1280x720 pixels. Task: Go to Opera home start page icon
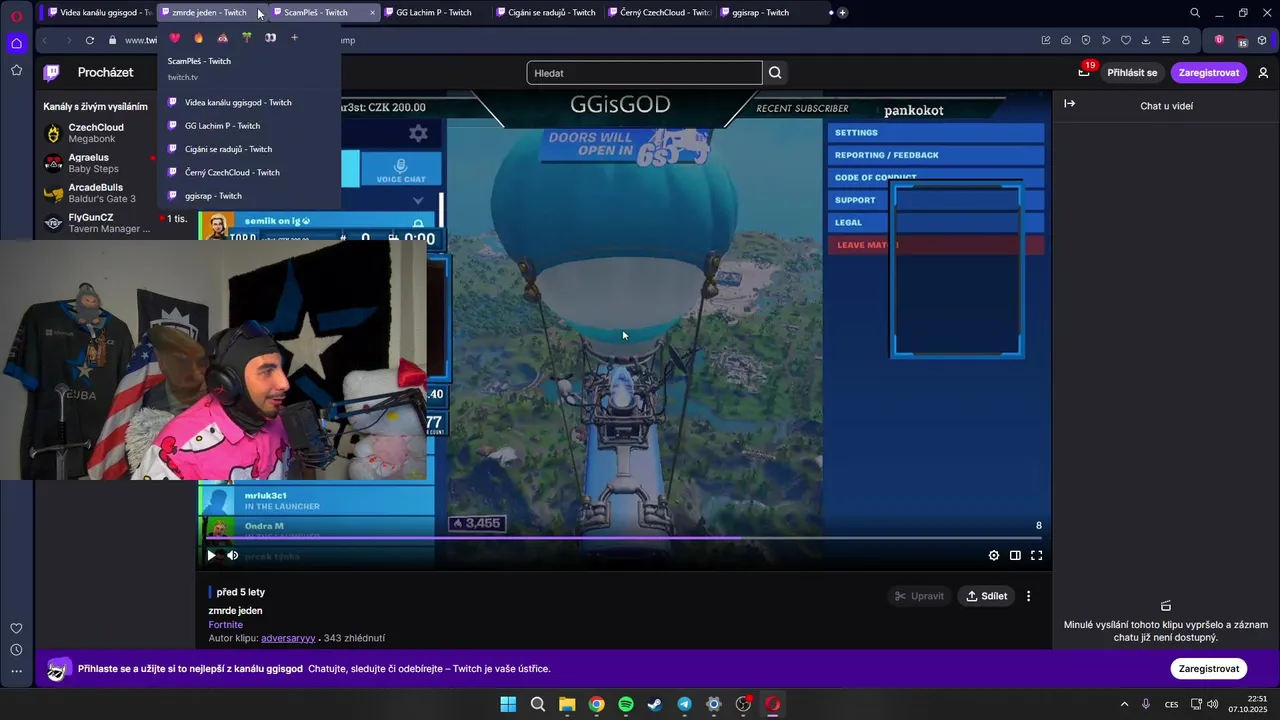[x=16, y=43]
